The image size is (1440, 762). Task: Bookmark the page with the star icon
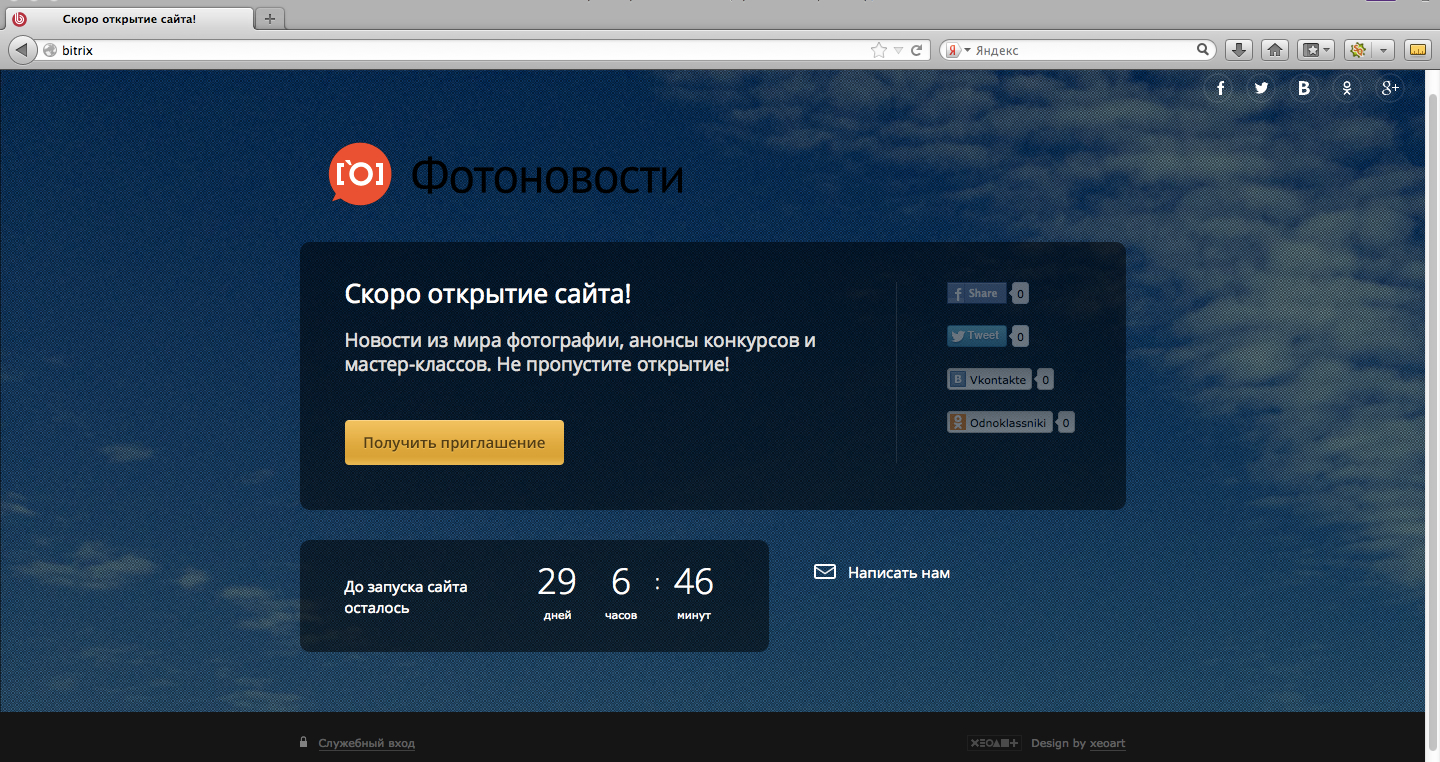(x=878, y=50)
